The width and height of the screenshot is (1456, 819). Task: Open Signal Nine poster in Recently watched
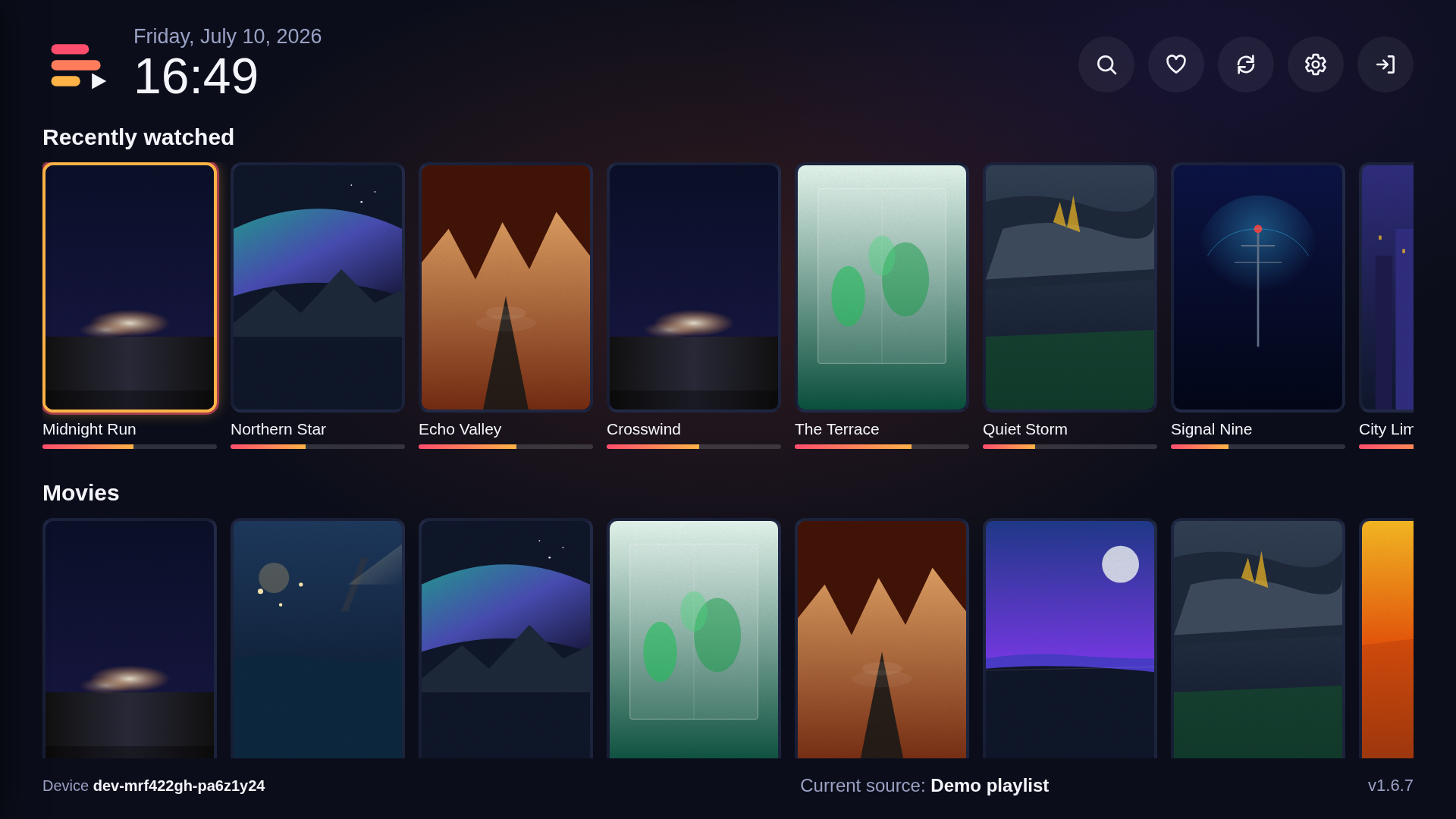(1258, 287)
